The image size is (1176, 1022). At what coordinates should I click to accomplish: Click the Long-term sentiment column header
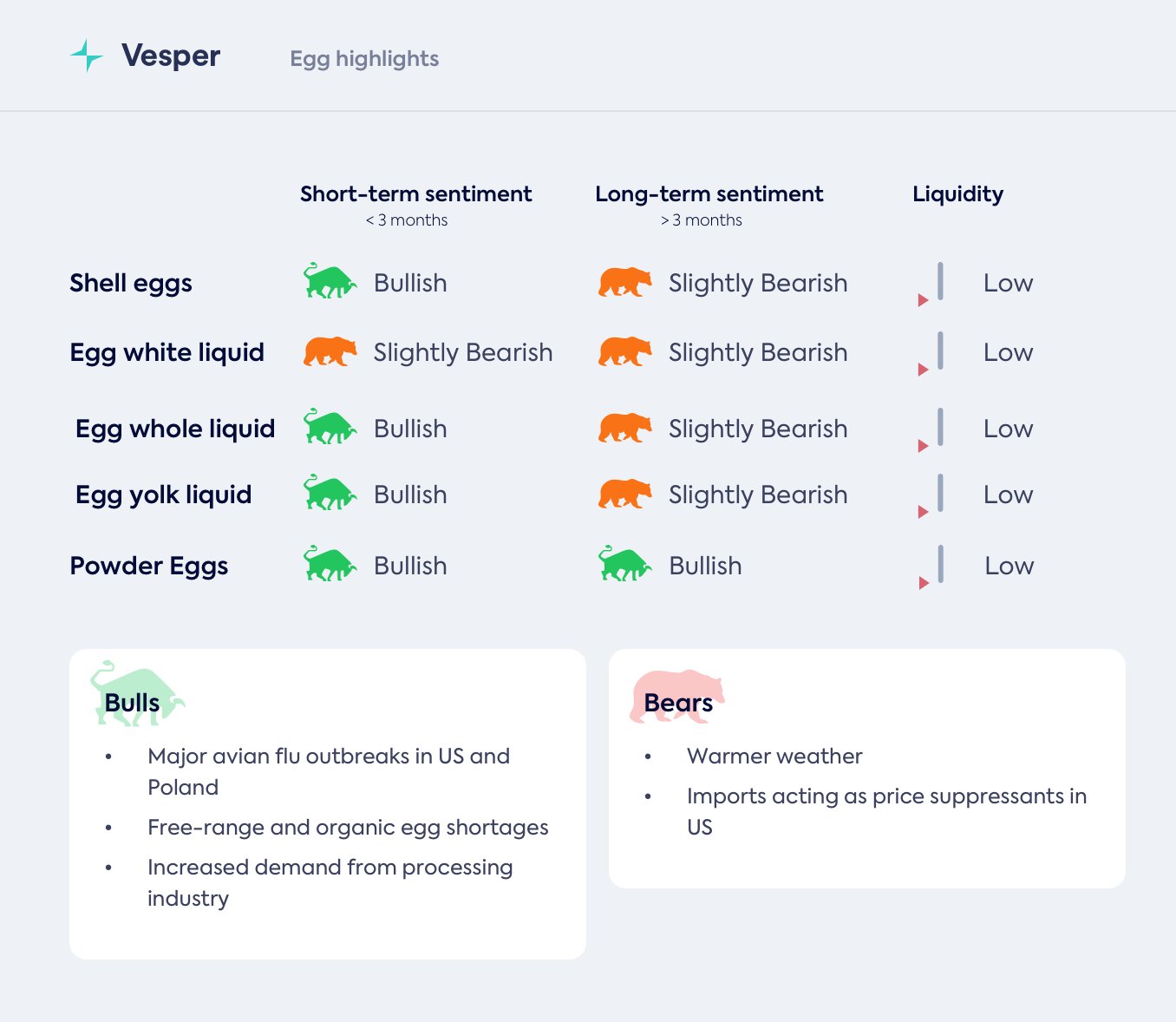(x=709, y=194)
